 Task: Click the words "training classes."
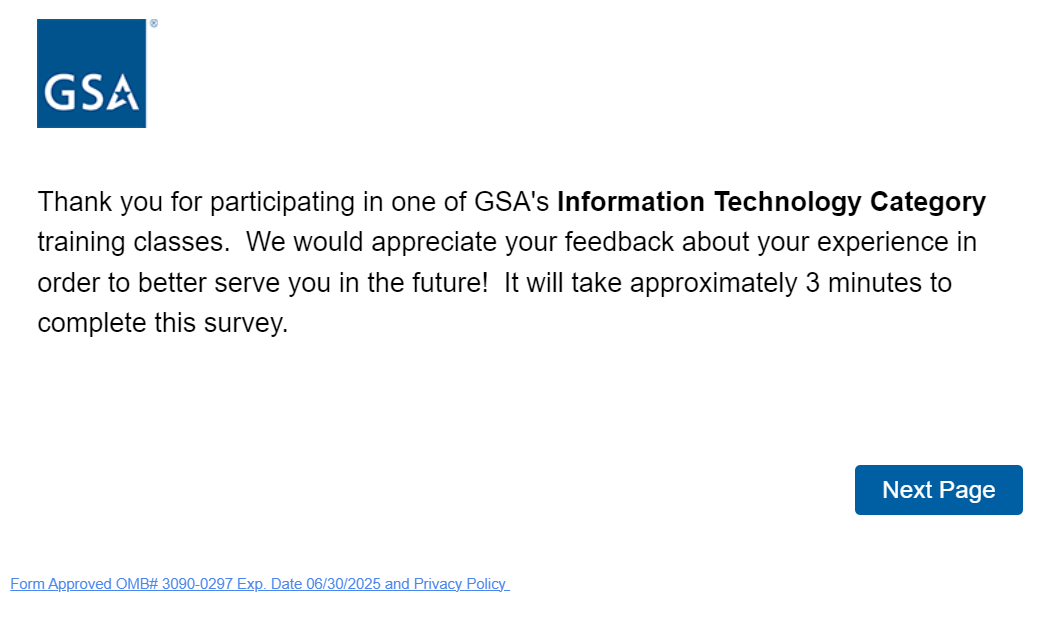click(126, 242)
